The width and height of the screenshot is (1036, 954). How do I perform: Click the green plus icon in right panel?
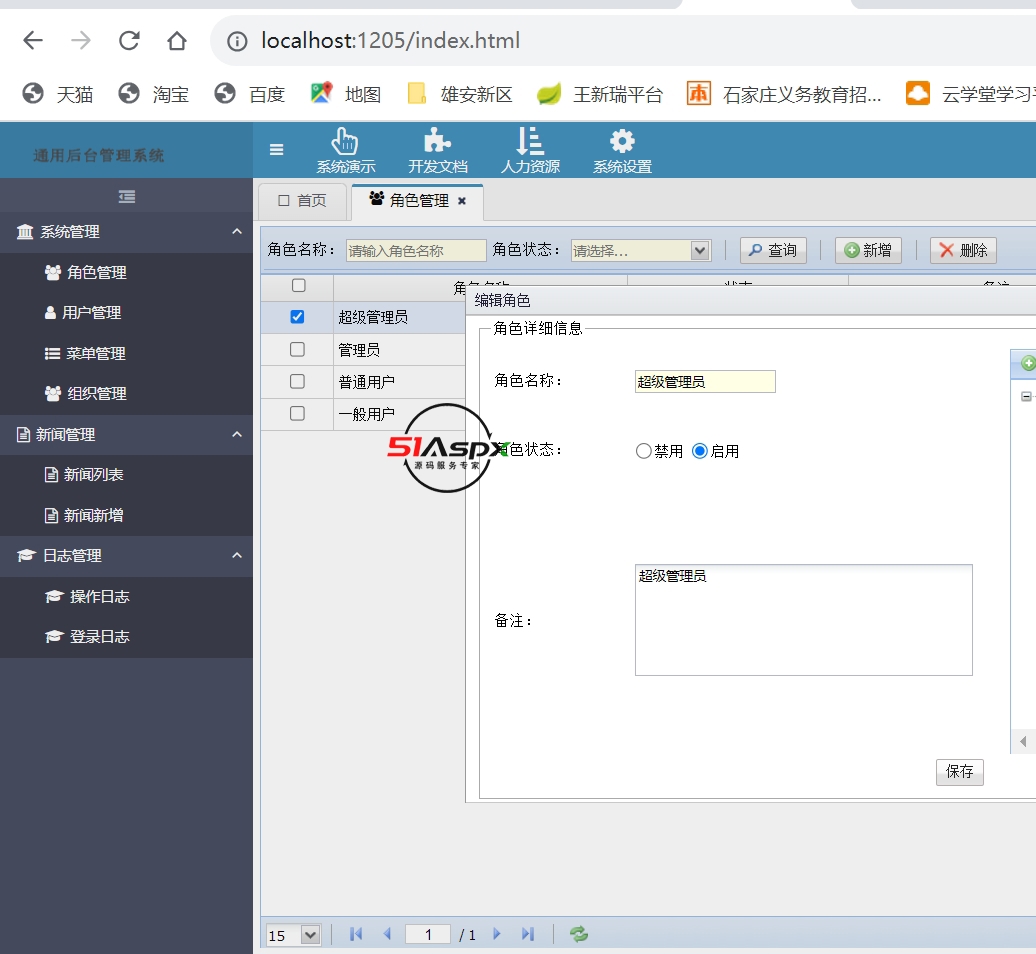1028,363
